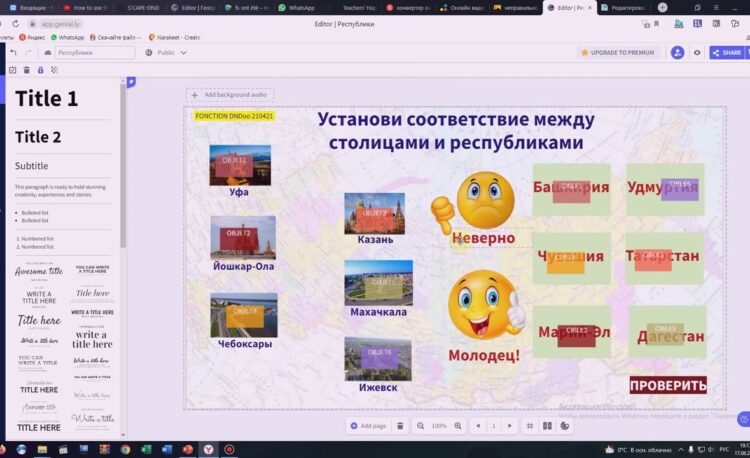
Task: Zoom out using the magnifier minus icon
Action: 420,425
